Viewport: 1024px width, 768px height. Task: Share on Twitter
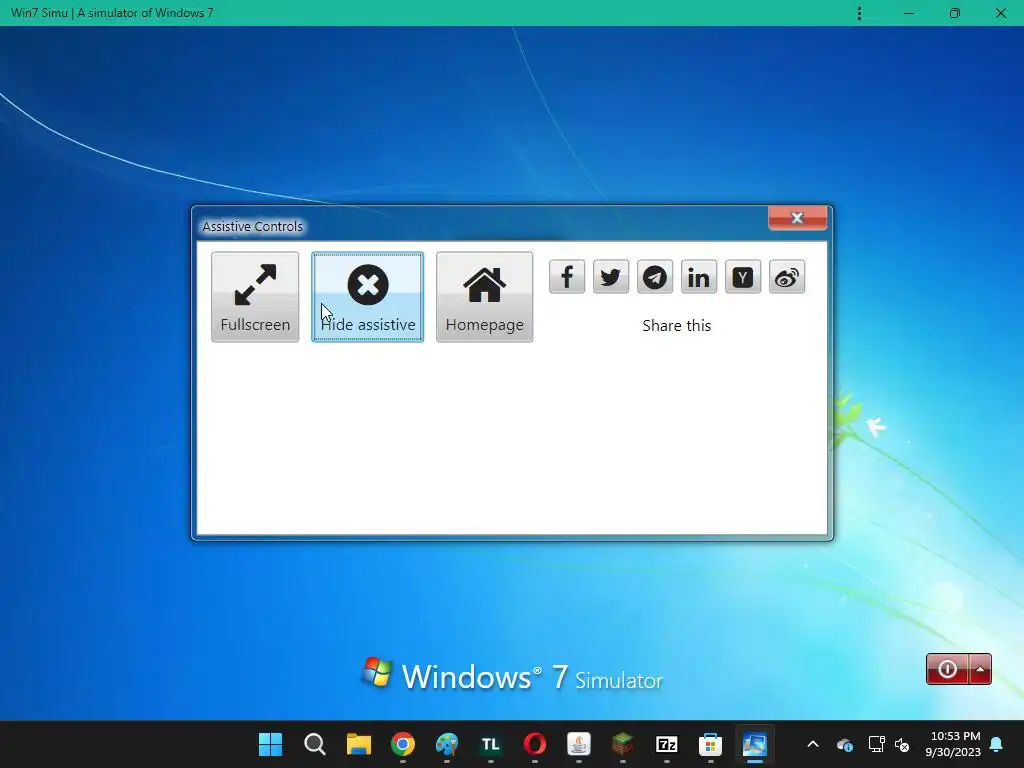611,277
